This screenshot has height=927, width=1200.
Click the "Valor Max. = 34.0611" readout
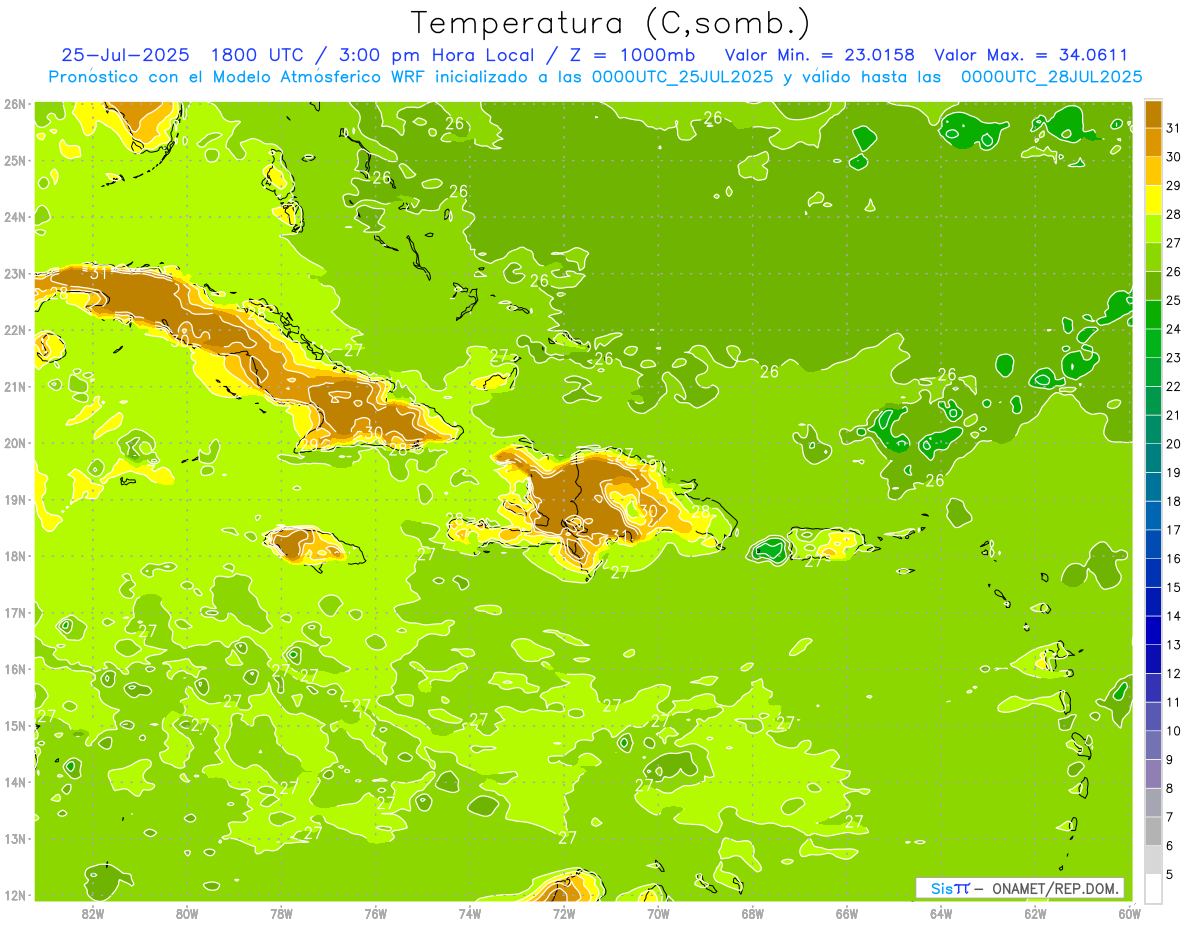click(1030, 55)
